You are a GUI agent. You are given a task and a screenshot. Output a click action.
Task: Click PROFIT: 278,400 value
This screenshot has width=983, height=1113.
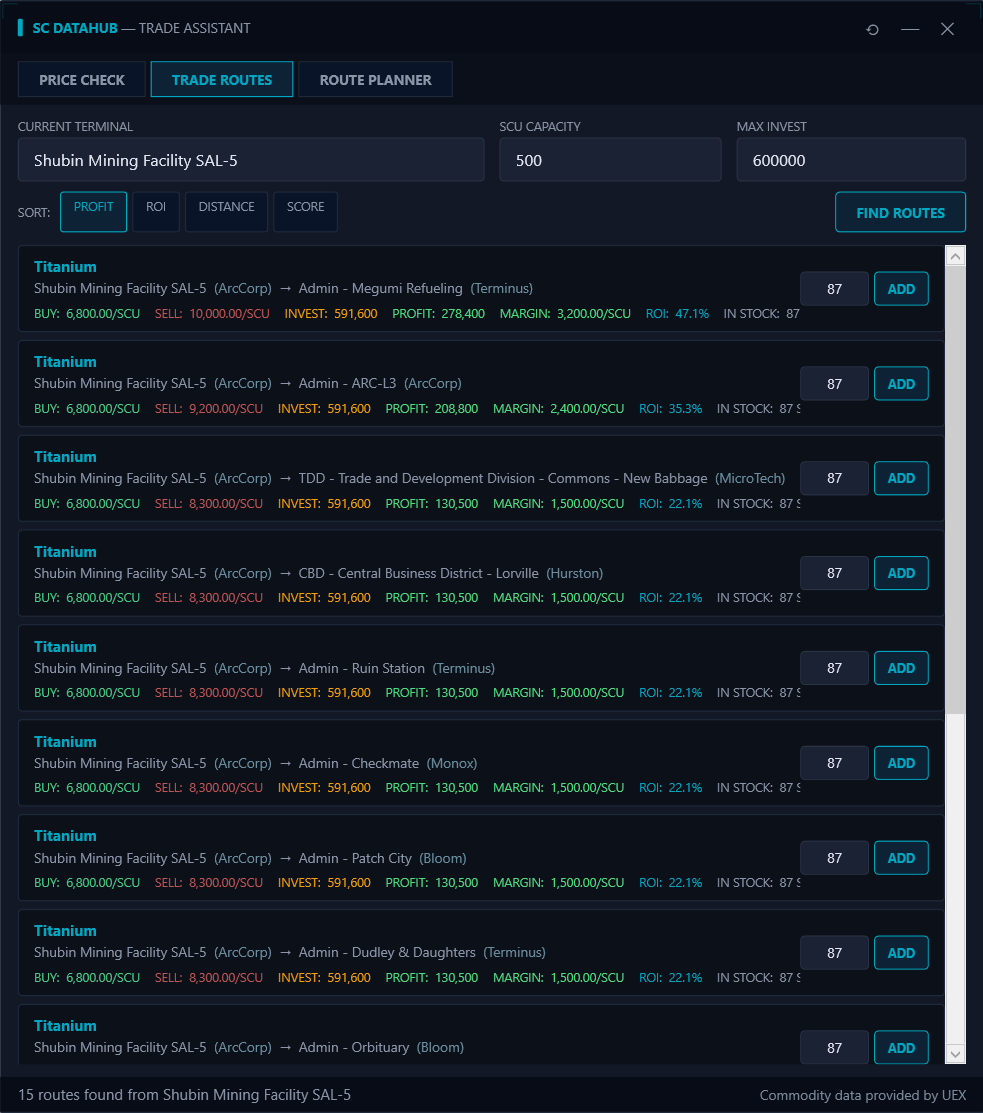pos(439,314)
